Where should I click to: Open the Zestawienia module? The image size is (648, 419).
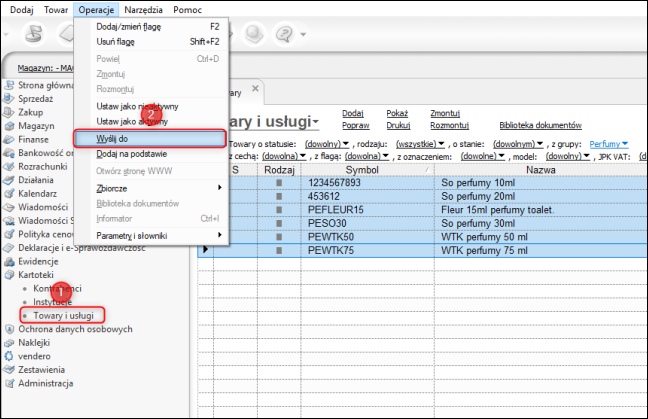(x=34, y=370)
